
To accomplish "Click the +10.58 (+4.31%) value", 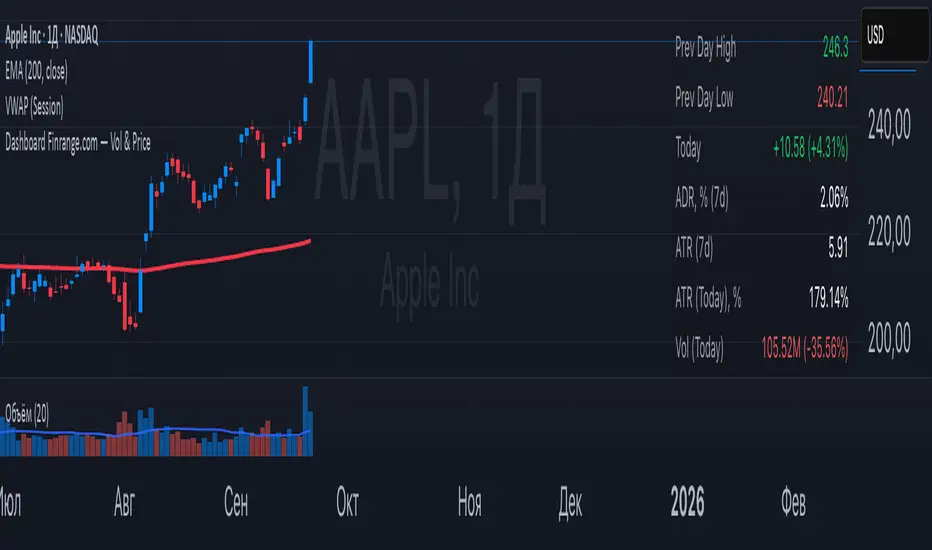I will pyautogui.click(x=810, y=147).
